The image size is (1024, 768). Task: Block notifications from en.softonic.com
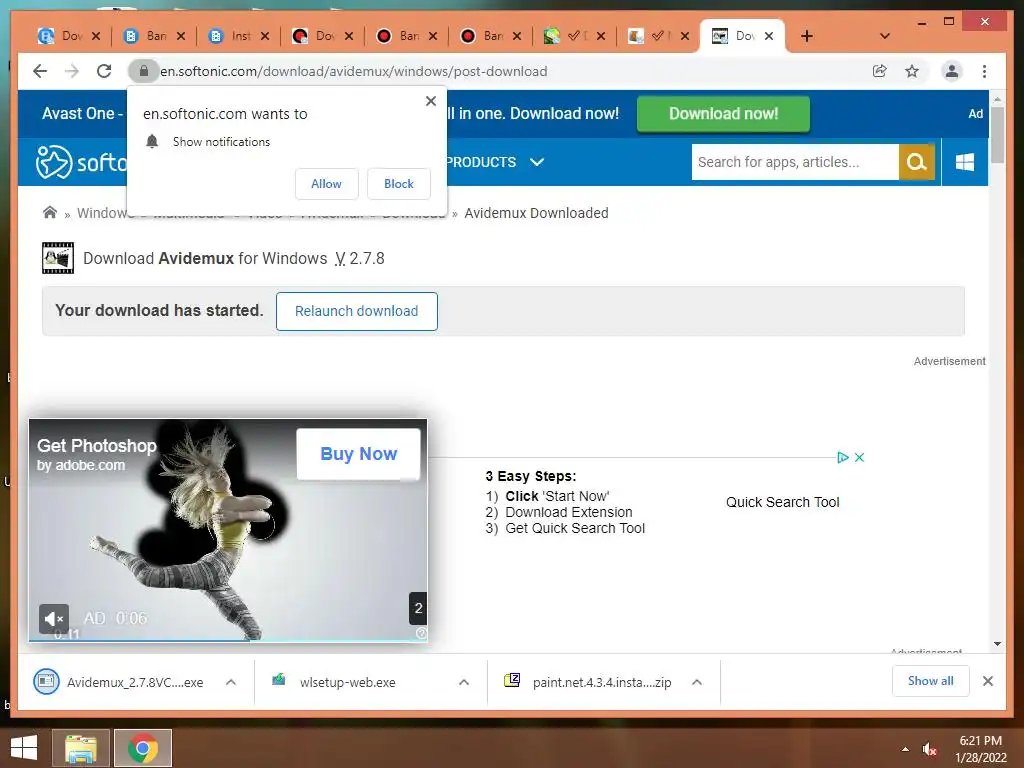coord(398,184)
